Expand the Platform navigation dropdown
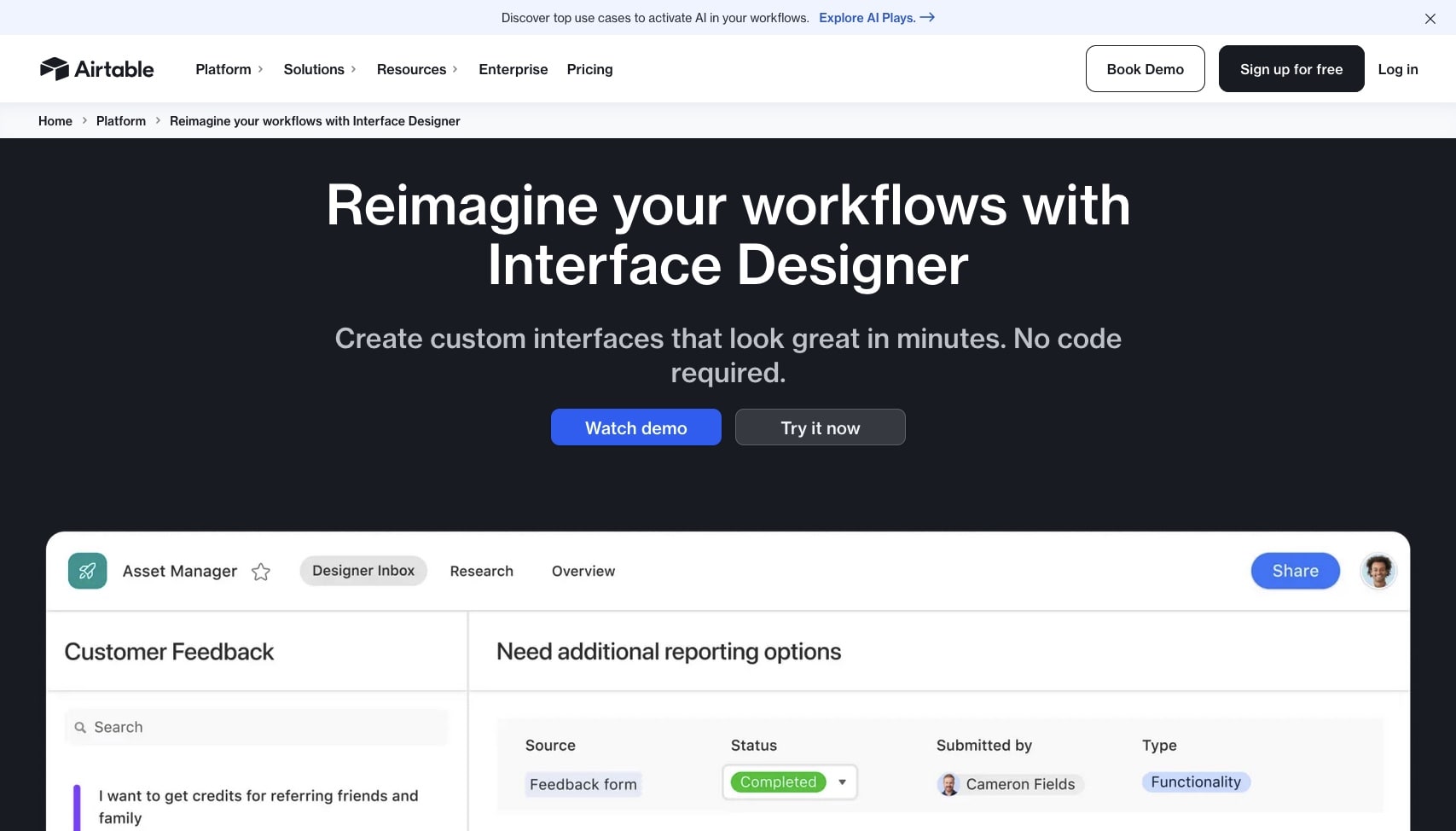The image size is (1456, 831). (x=228, y=69)
